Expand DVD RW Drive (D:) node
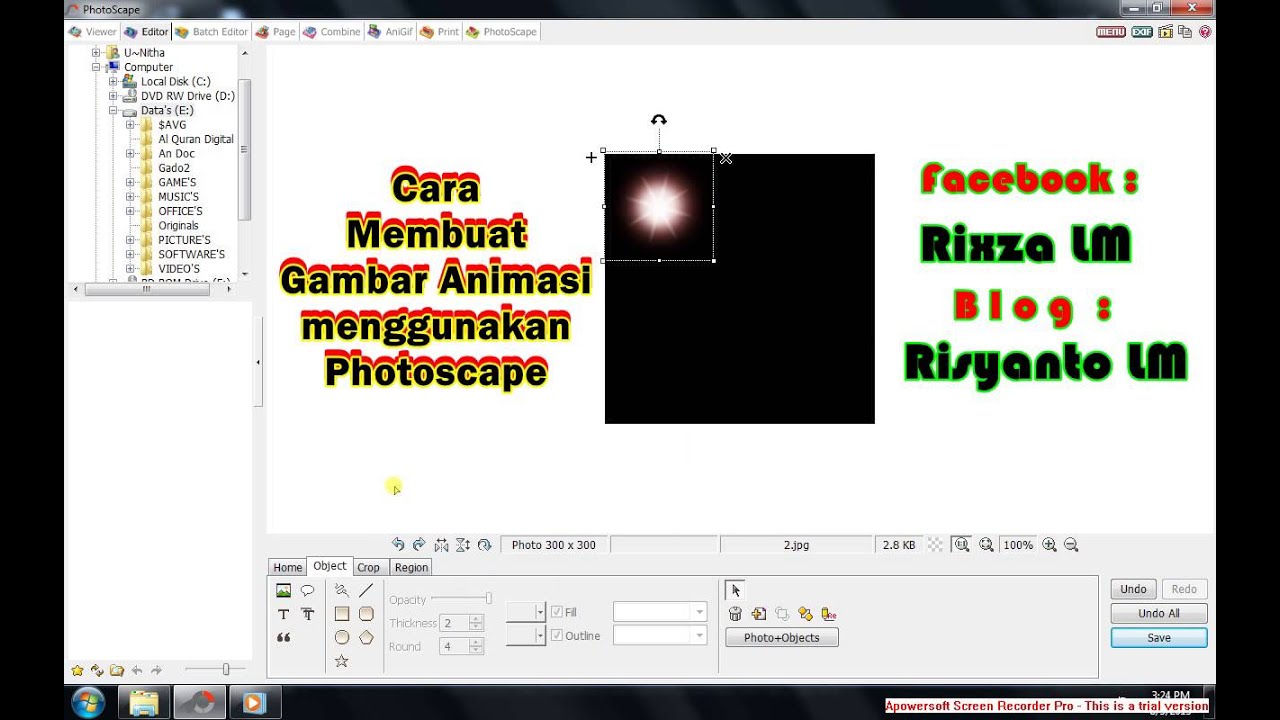This screenshot has height=720, width=1280. [x=113, y=96]
